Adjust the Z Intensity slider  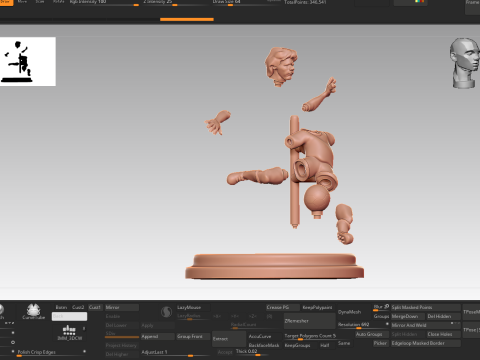click(x=176, y=3)
